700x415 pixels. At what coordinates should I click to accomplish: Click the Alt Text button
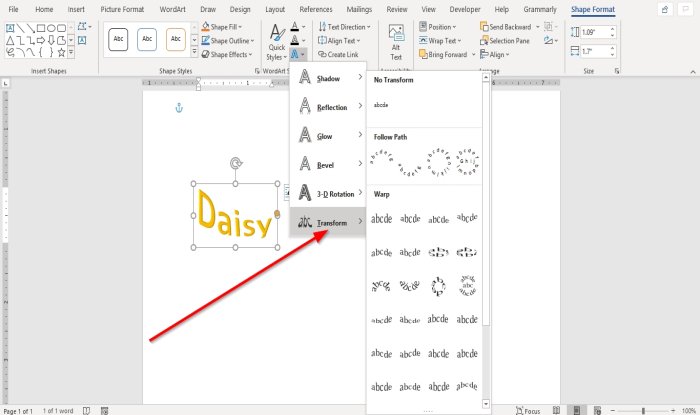396,42
